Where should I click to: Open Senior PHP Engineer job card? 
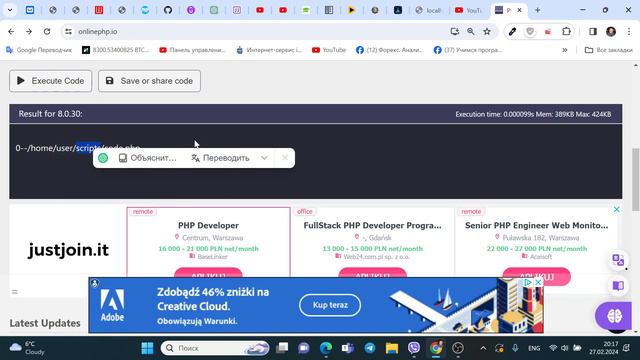[x=536, y=242]
